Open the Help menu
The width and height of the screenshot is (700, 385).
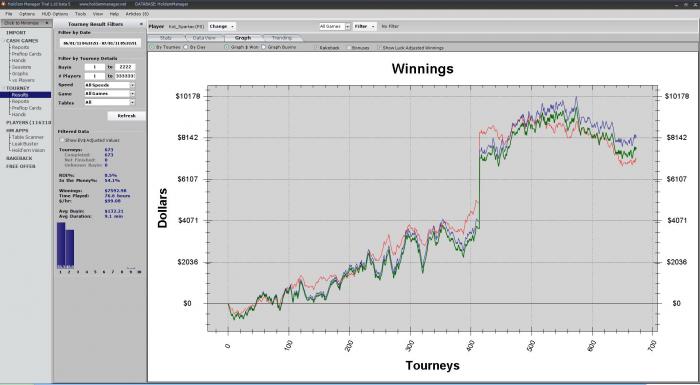(x=114, y=14)
